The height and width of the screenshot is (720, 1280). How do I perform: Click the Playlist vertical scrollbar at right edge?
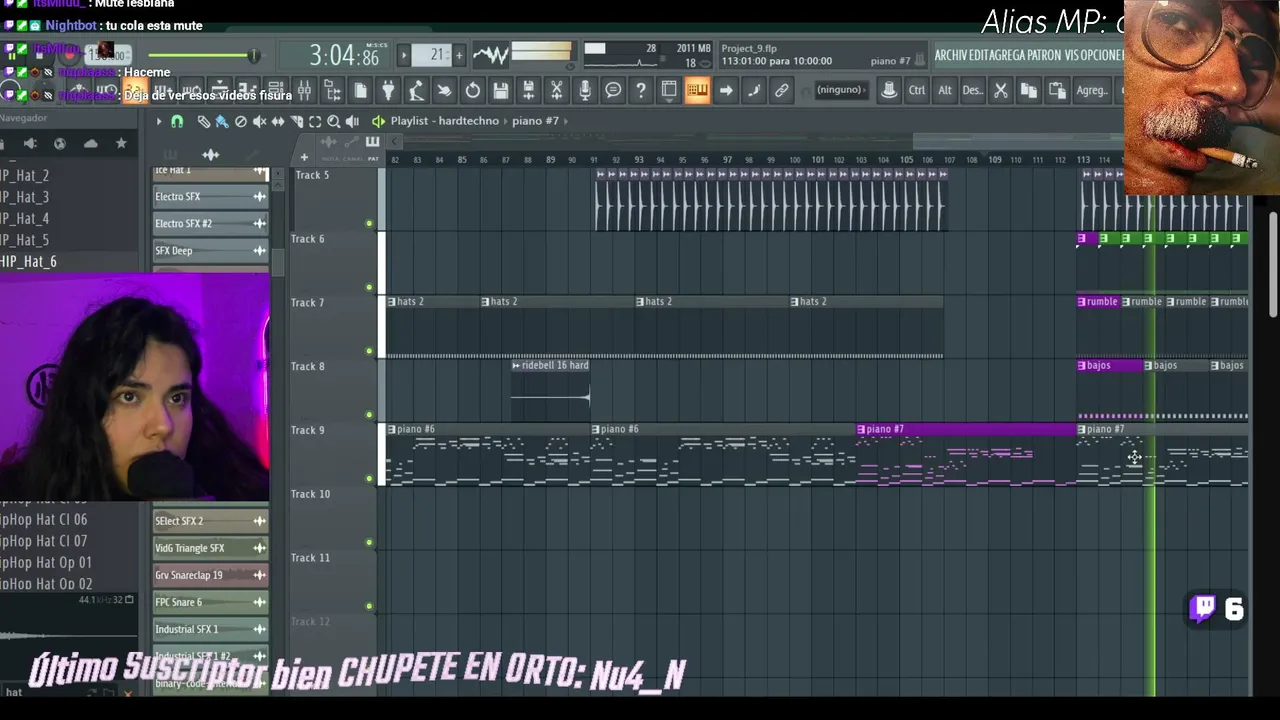coord(1273,266)
